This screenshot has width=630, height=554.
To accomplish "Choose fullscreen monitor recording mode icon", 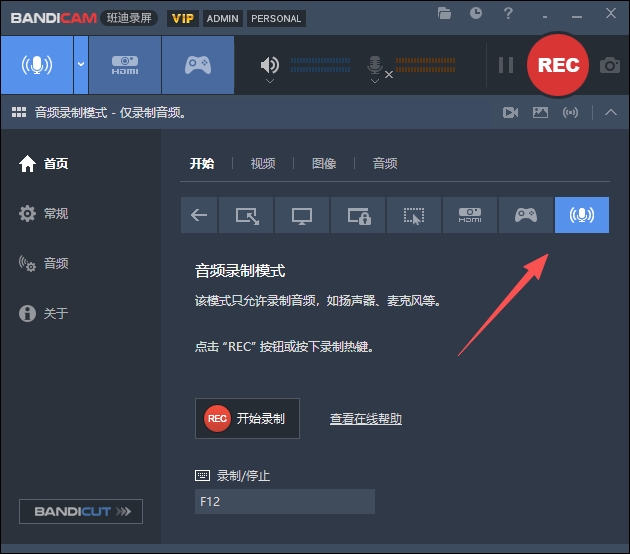I will point(302,215).
